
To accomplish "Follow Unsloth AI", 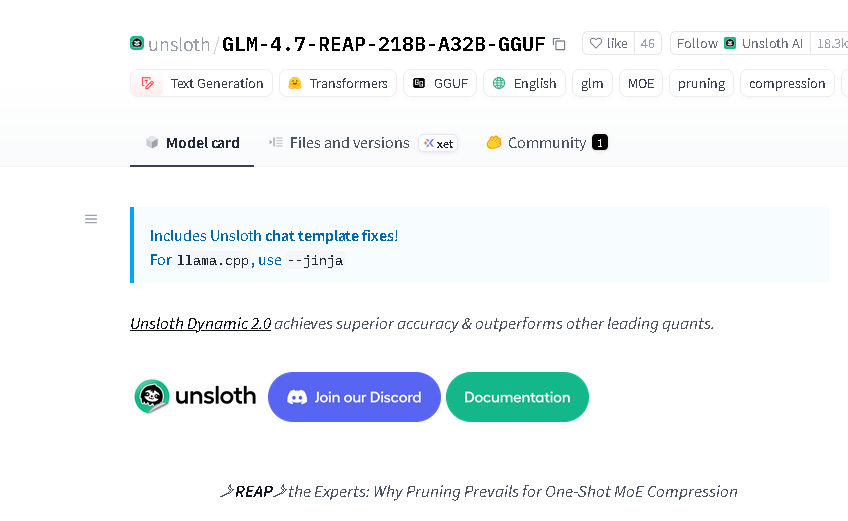I will coord(740,43).
